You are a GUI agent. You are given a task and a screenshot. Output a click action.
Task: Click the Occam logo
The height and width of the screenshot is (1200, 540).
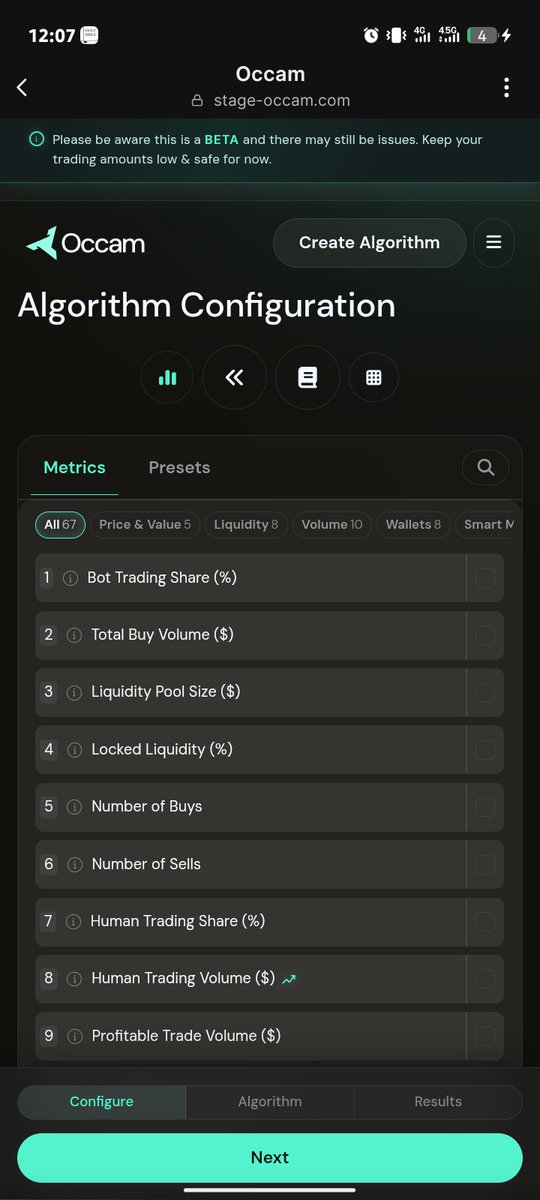coord(86,243)
